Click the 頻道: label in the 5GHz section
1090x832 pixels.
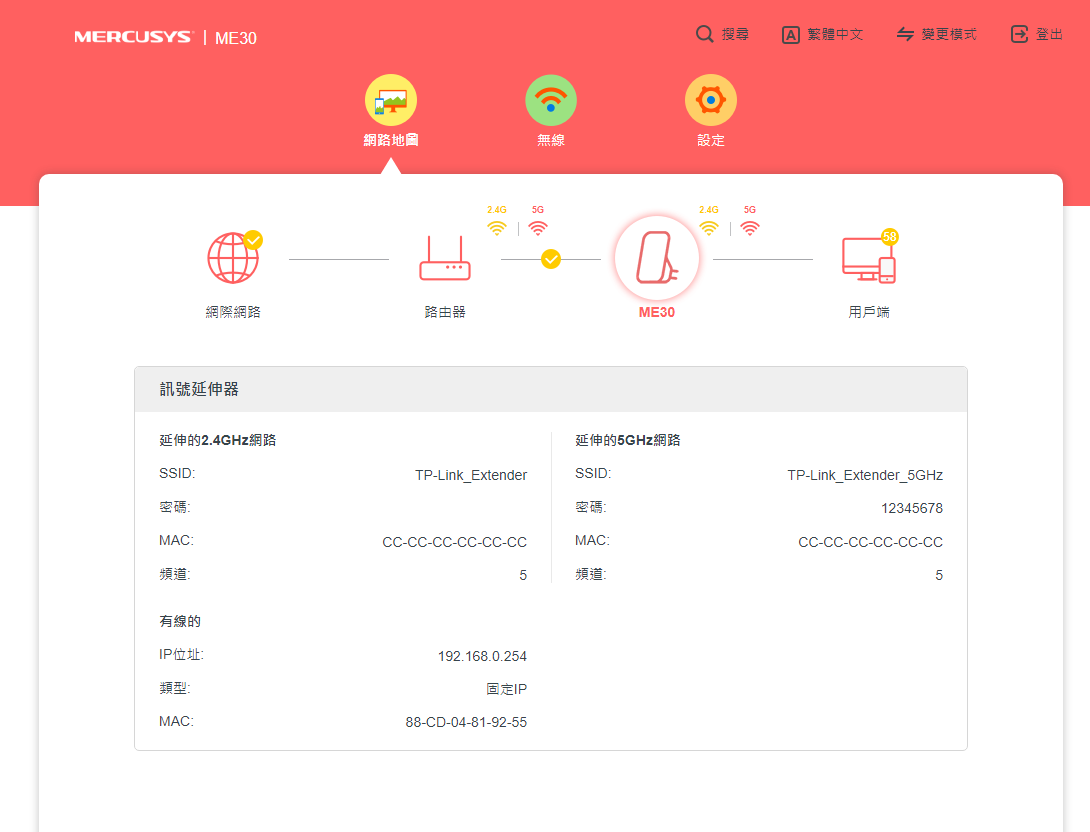click(x=591, y=574)
